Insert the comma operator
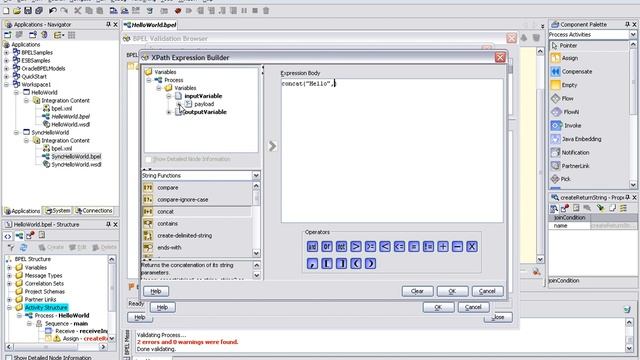 [312, 264]
